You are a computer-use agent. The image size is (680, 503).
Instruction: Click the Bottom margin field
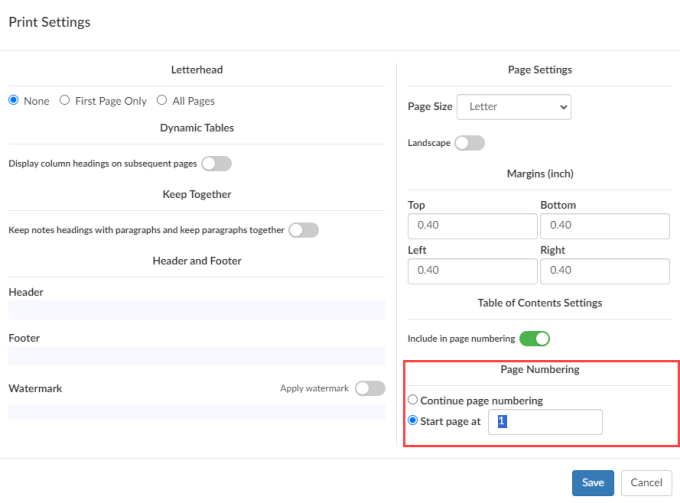(604, 226)
